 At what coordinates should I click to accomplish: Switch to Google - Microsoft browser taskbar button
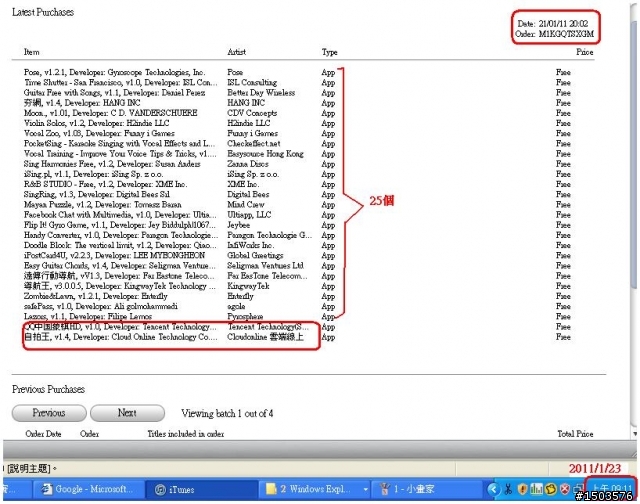pos(89,489)
